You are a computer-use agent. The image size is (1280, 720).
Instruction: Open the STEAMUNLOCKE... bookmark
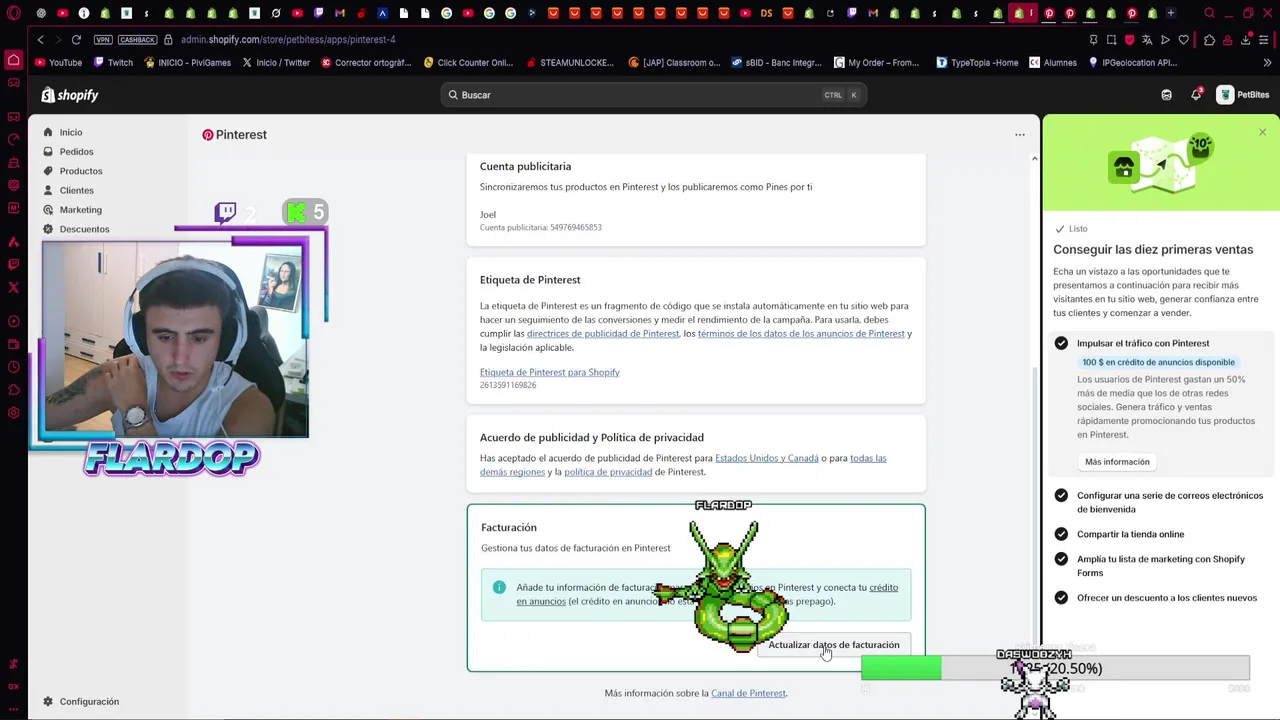(x=570, y=62)
